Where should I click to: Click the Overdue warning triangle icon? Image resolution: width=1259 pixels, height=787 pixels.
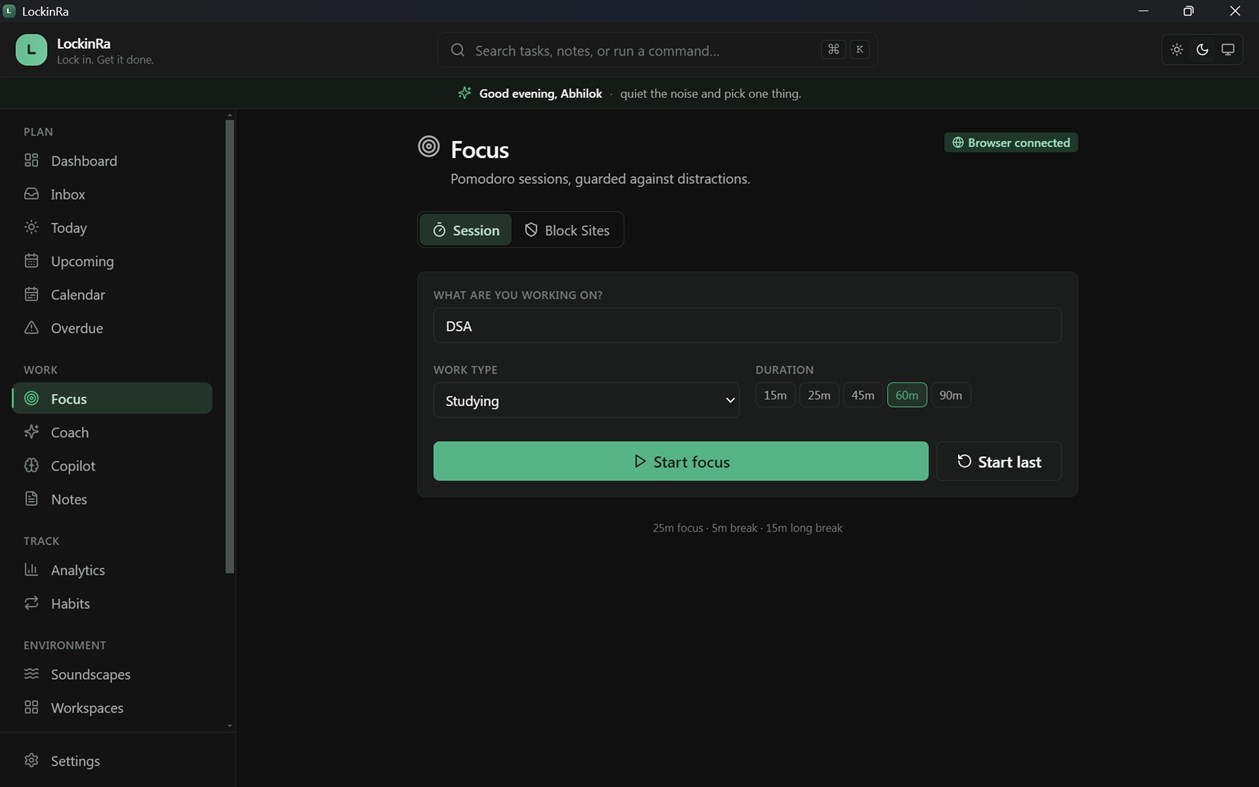(x=31, y=328)
